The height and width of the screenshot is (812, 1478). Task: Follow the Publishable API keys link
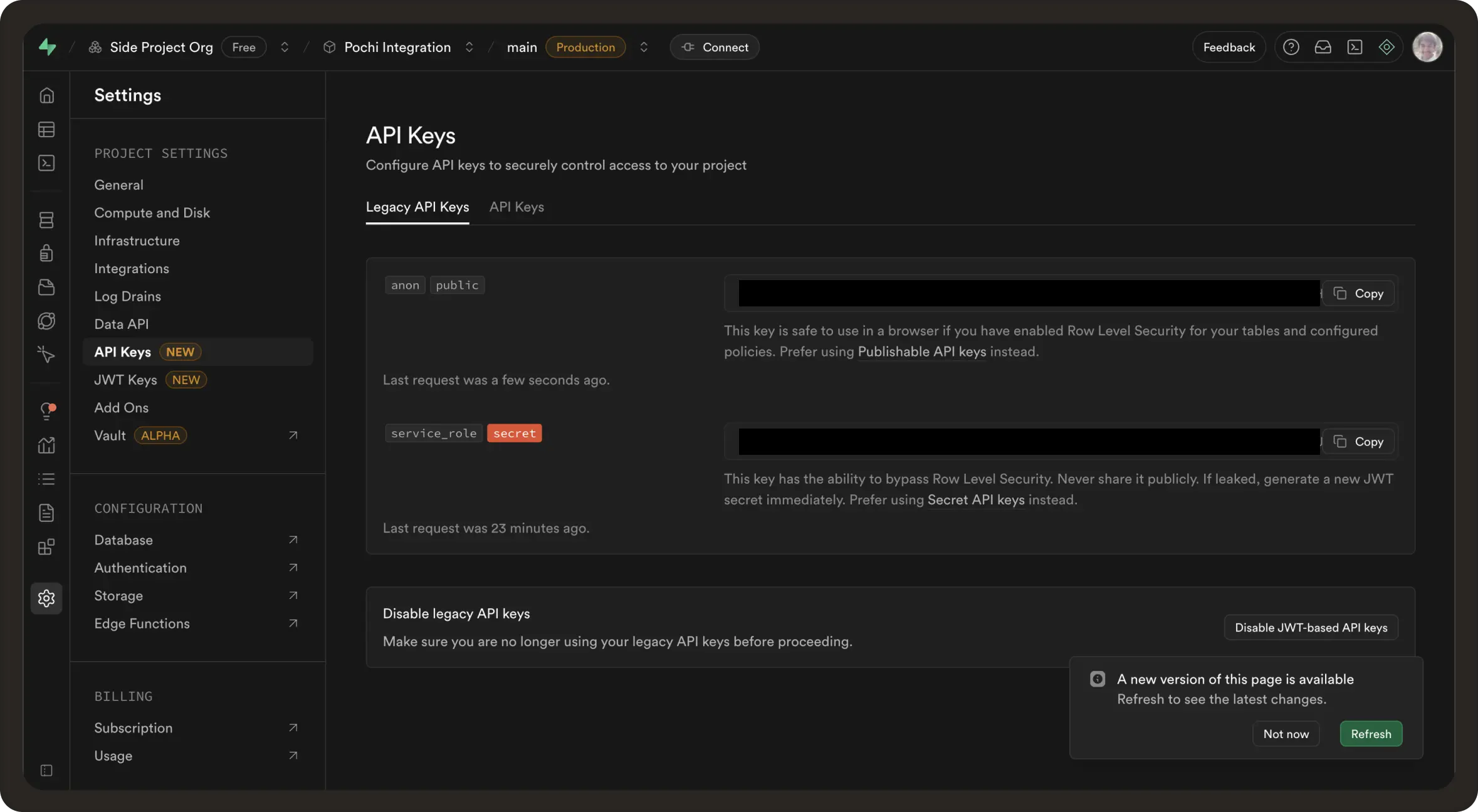(921, 351)
